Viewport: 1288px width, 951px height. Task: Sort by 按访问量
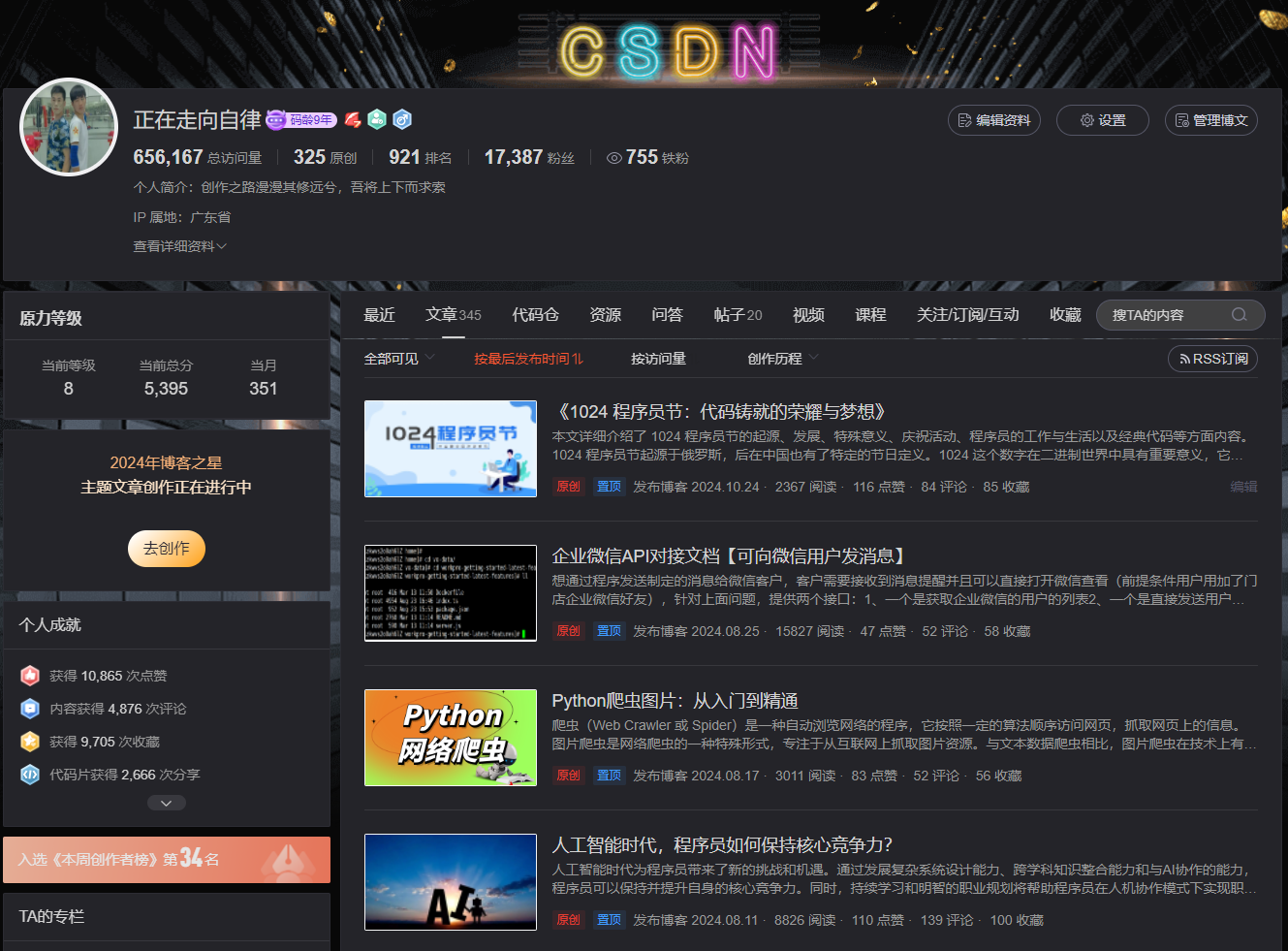click(x=659, y=359)
